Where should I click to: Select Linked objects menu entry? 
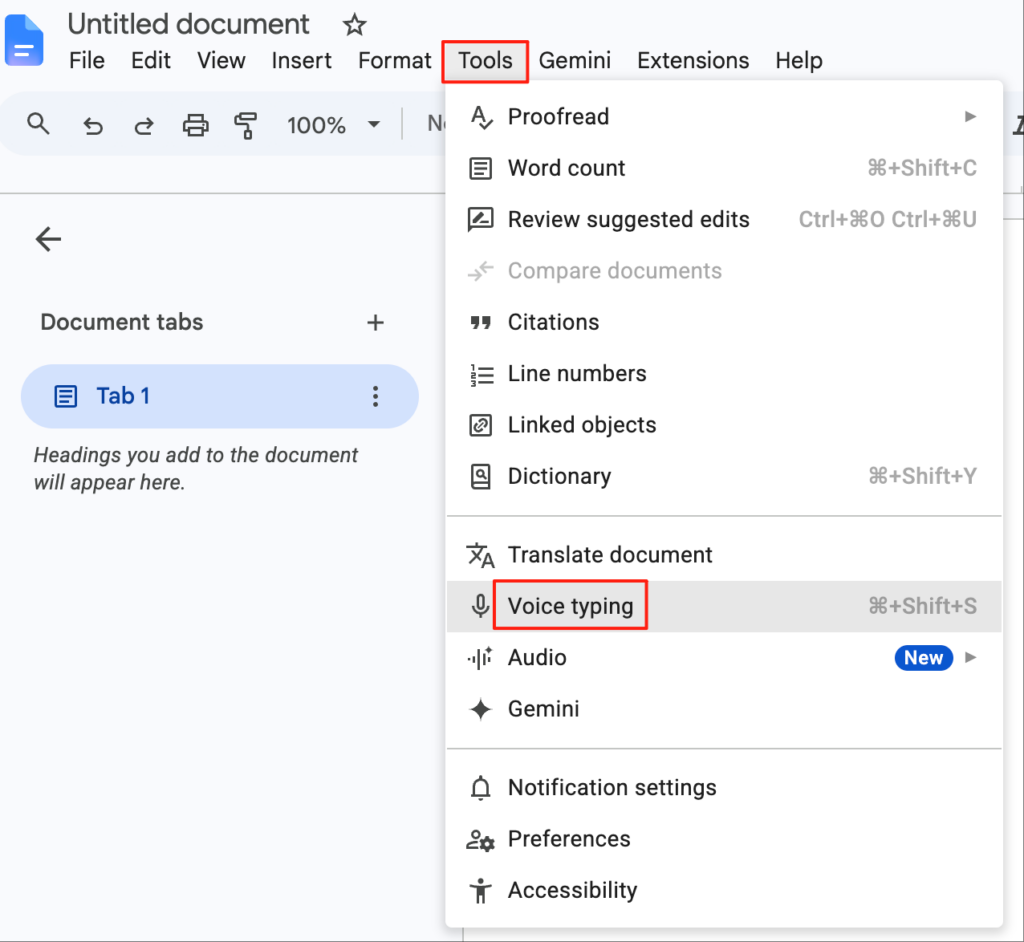[724, 425]
